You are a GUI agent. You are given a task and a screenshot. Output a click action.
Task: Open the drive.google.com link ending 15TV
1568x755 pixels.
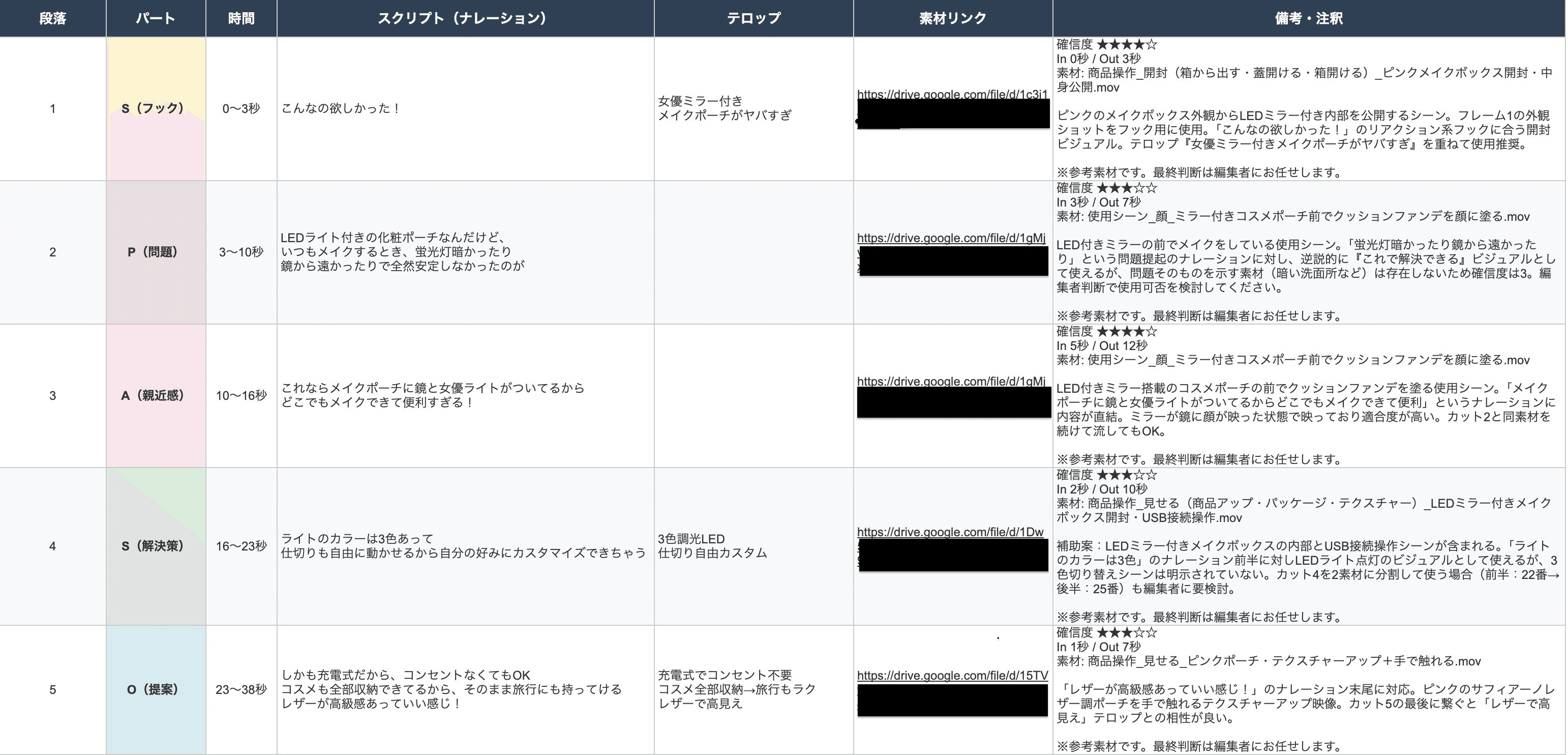pyautogui.click(x=953, y=676)
